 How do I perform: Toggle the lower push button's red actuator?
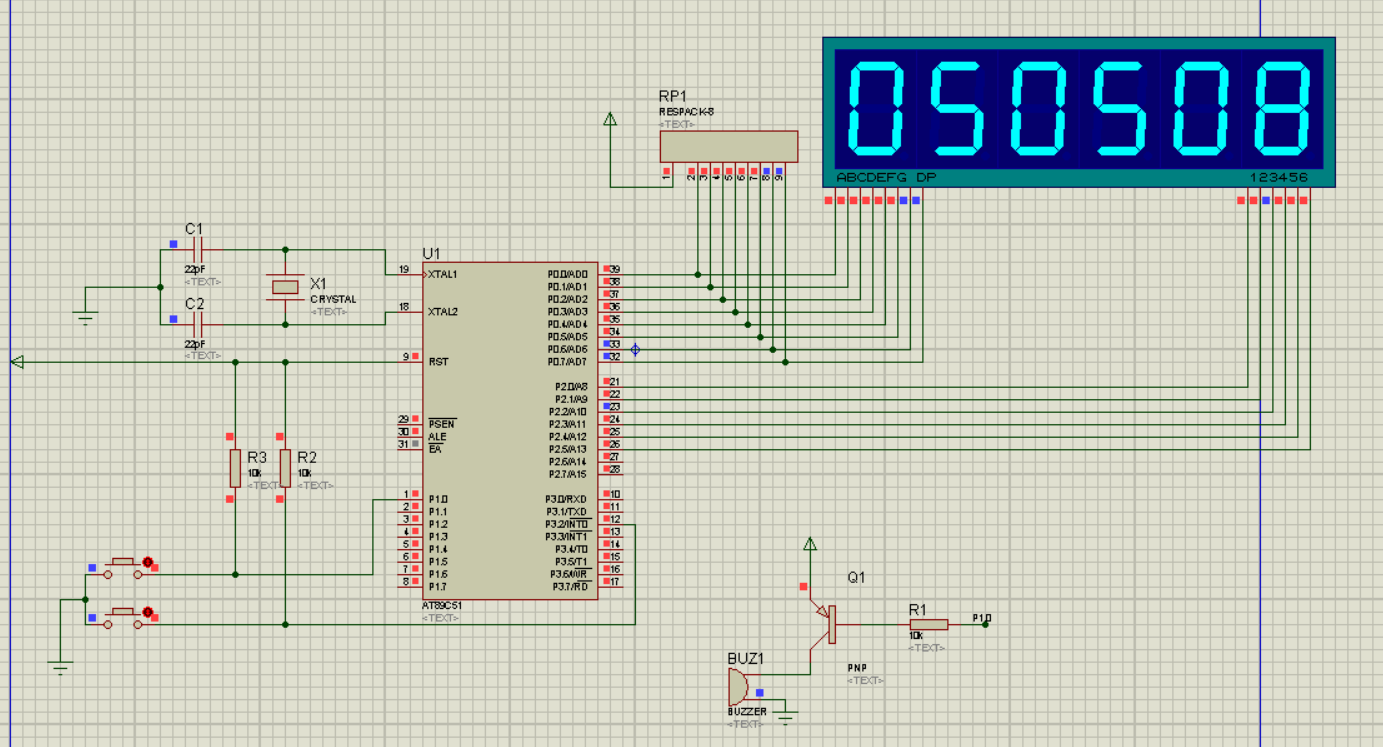[x=148, y=612]
